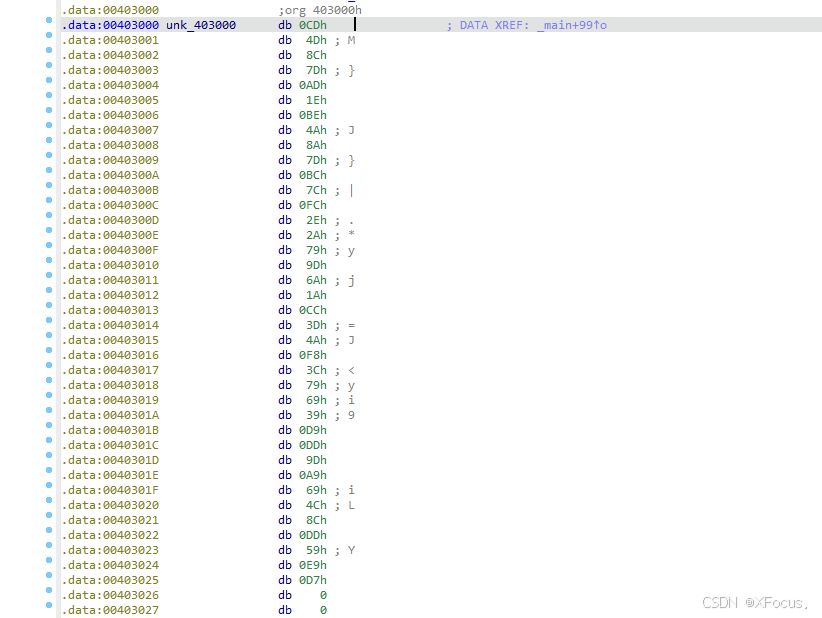Toggle breakpoint dot at address 00403001

point(49,35)
